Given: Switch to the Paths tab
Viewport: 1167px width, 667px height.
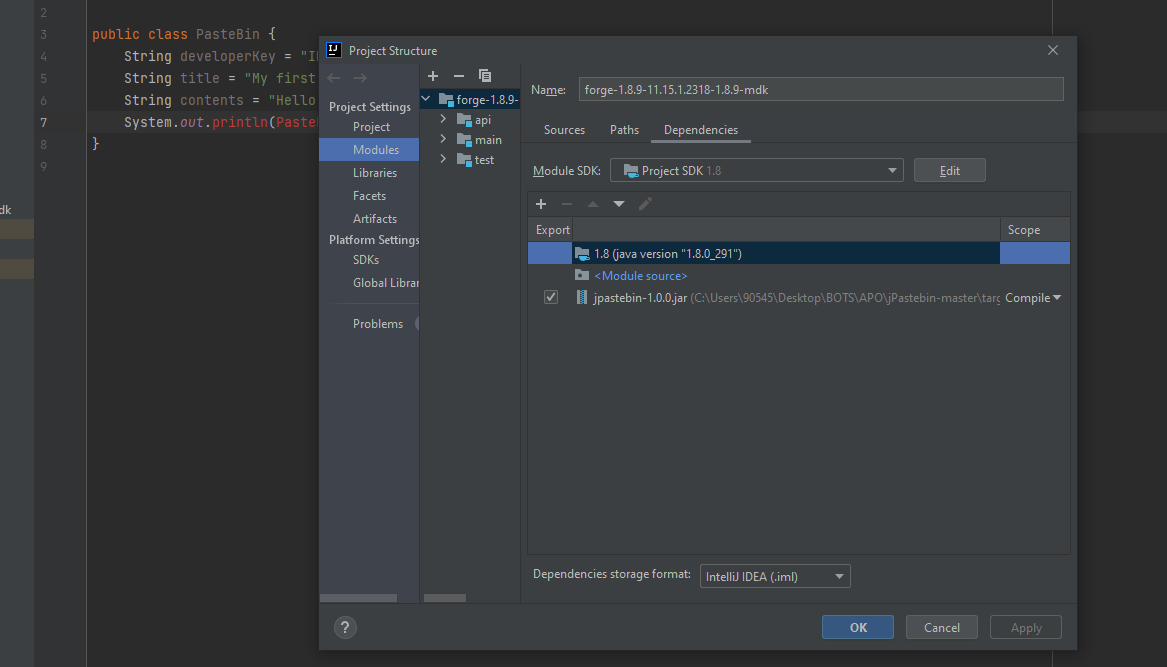Looking at the screenshot, I should pos(624,130).
